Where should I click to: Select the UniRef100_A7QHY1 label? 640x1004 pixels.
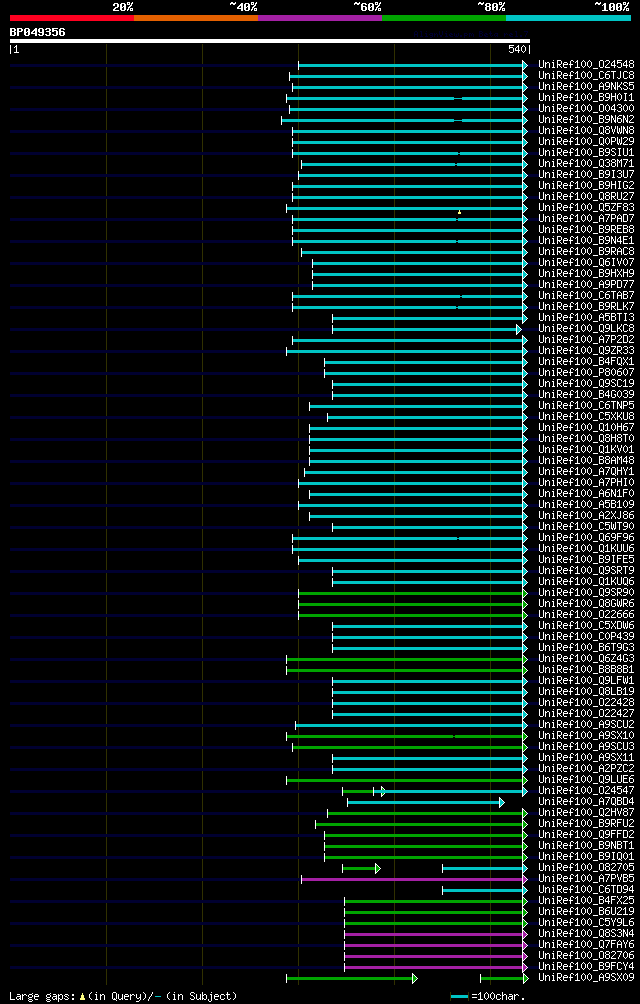coord(586,471)
